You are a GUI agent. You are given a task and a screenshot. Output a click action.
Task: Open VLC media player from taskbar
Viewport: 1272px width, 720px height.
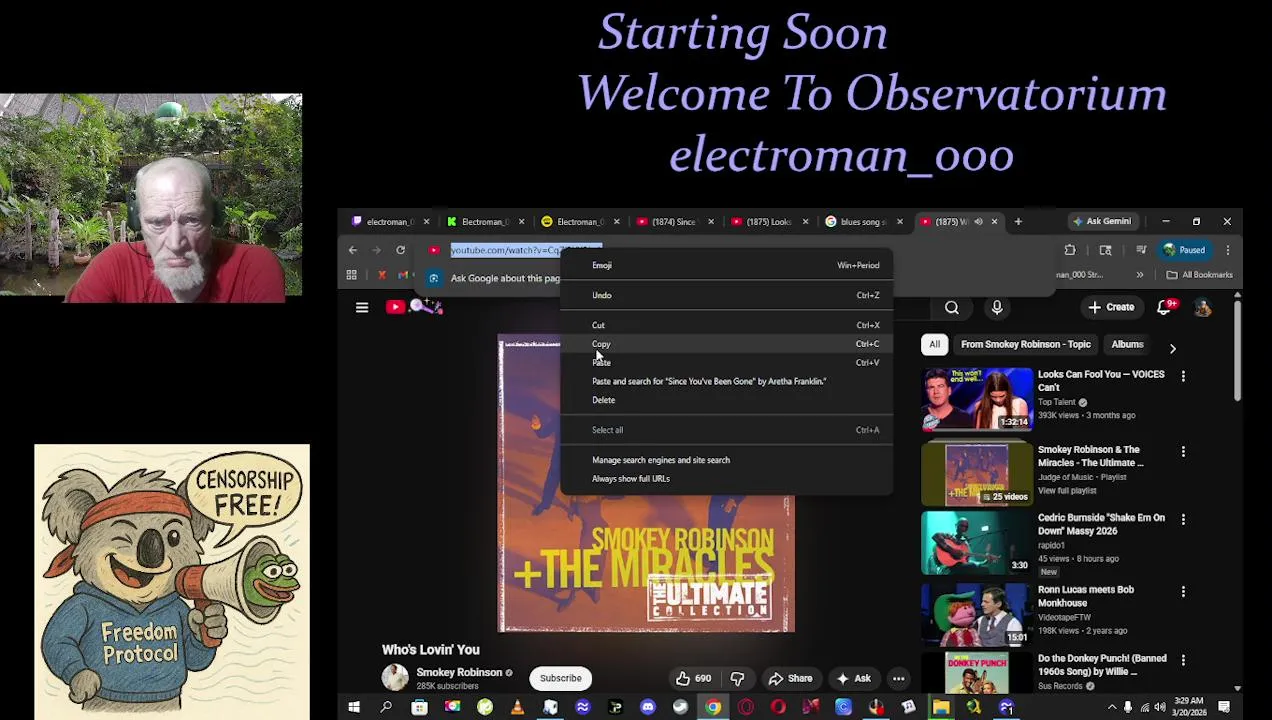(517, 708)
